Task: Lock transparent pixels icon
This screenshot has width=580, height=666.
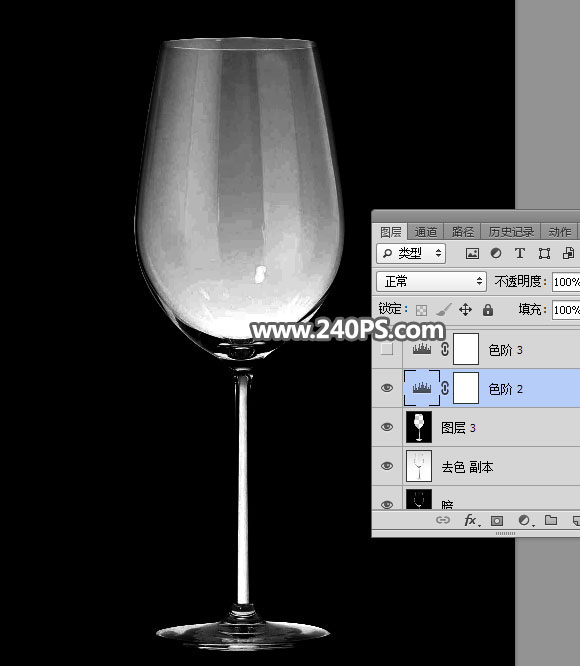Action: point(421,310)
